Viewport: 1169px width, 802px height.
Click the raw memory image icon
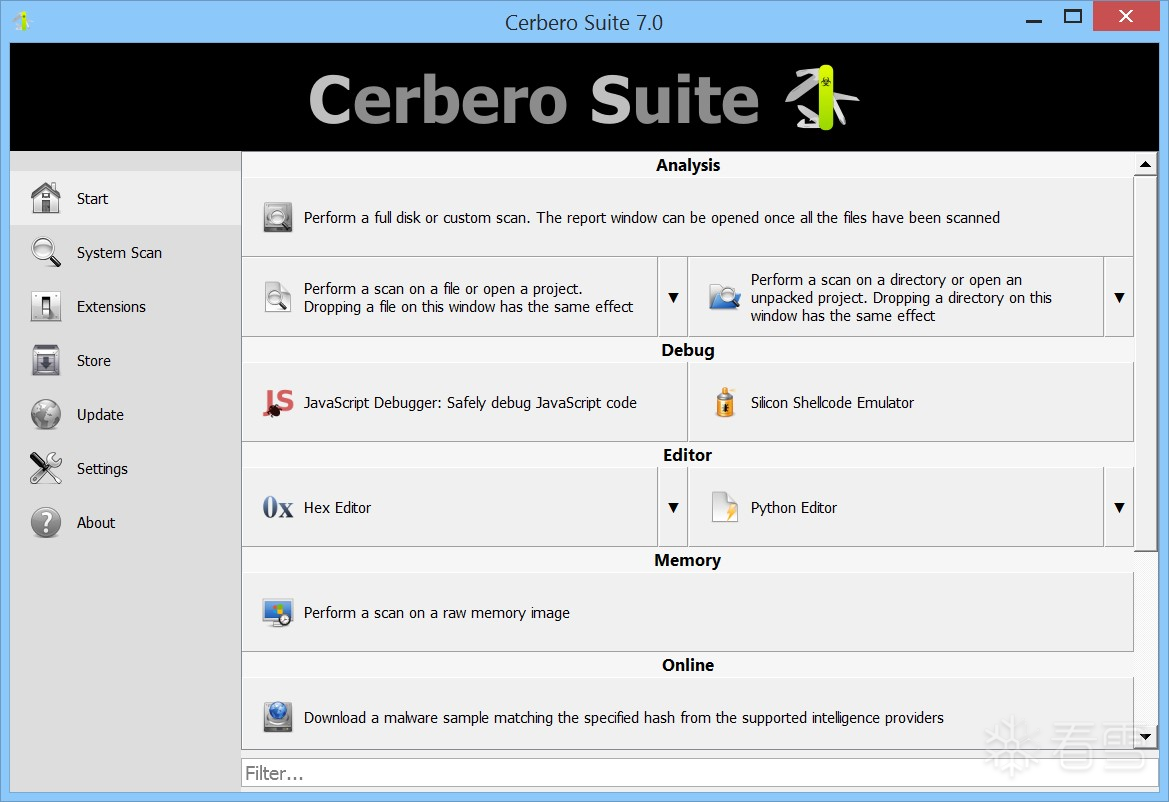[x=278, y=613]
